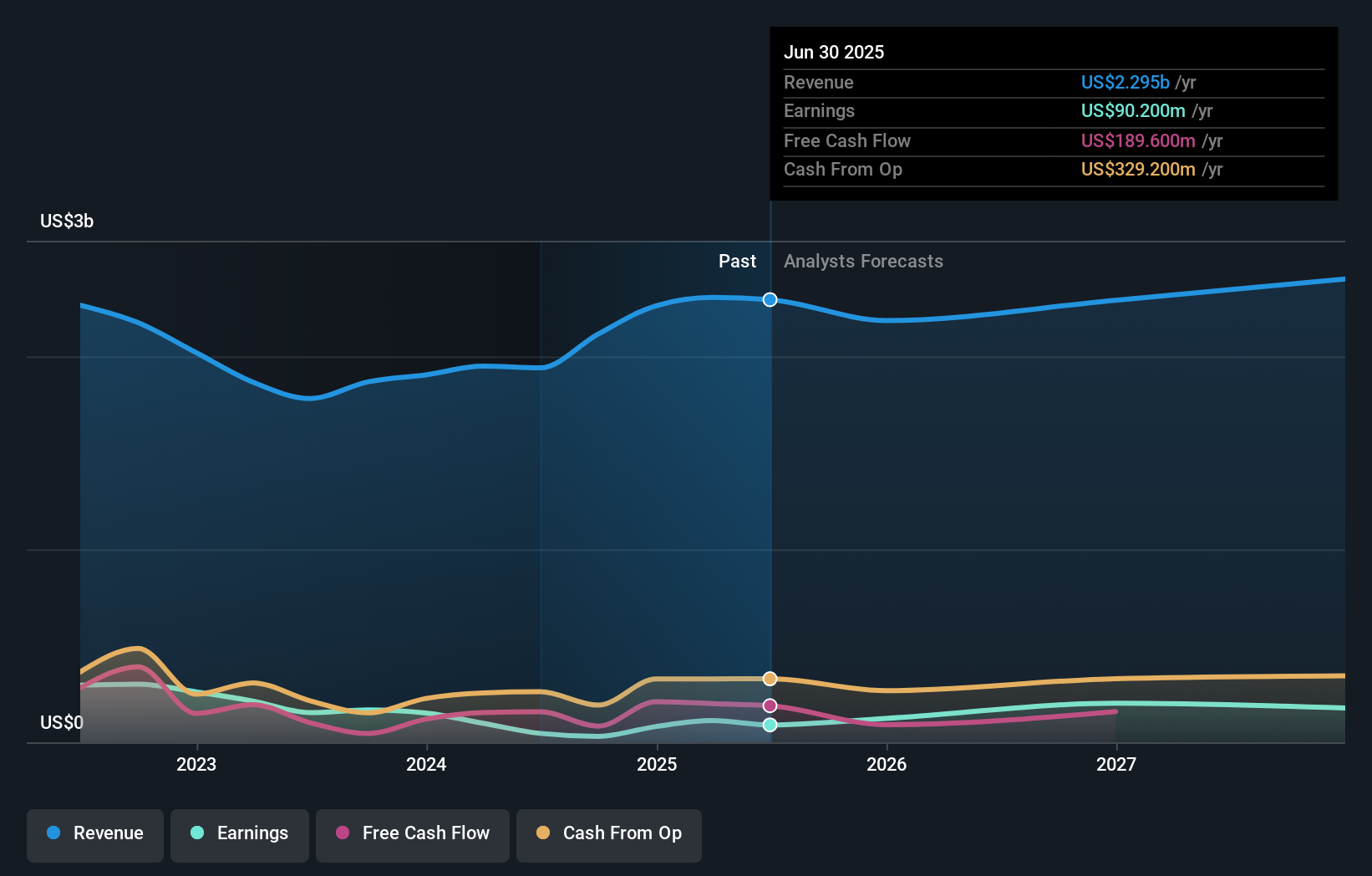Screen dimensions: 1372x876
Task: Select the teal Earnings chart marker
Action: [x=770, y=725]
